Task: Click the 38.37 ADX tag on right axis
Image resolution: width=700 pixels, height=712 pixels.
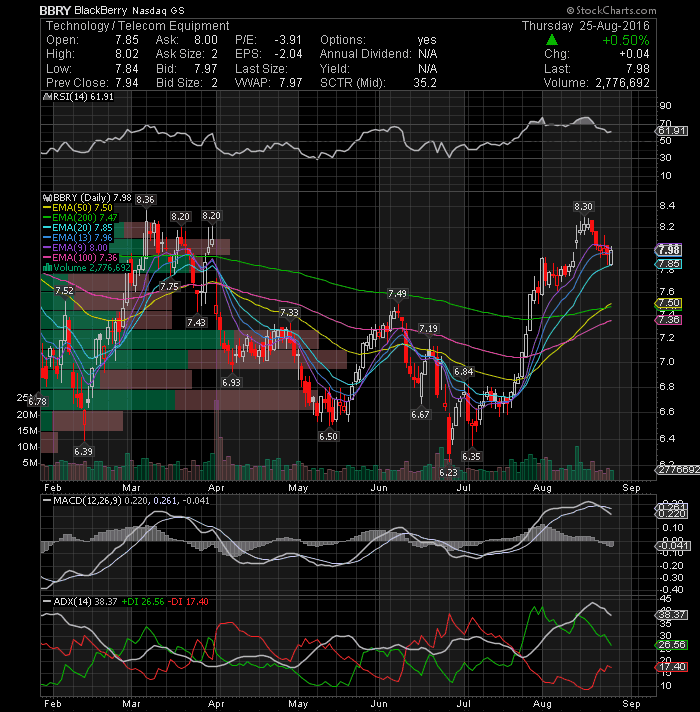Action: click(x=673, y=615)
